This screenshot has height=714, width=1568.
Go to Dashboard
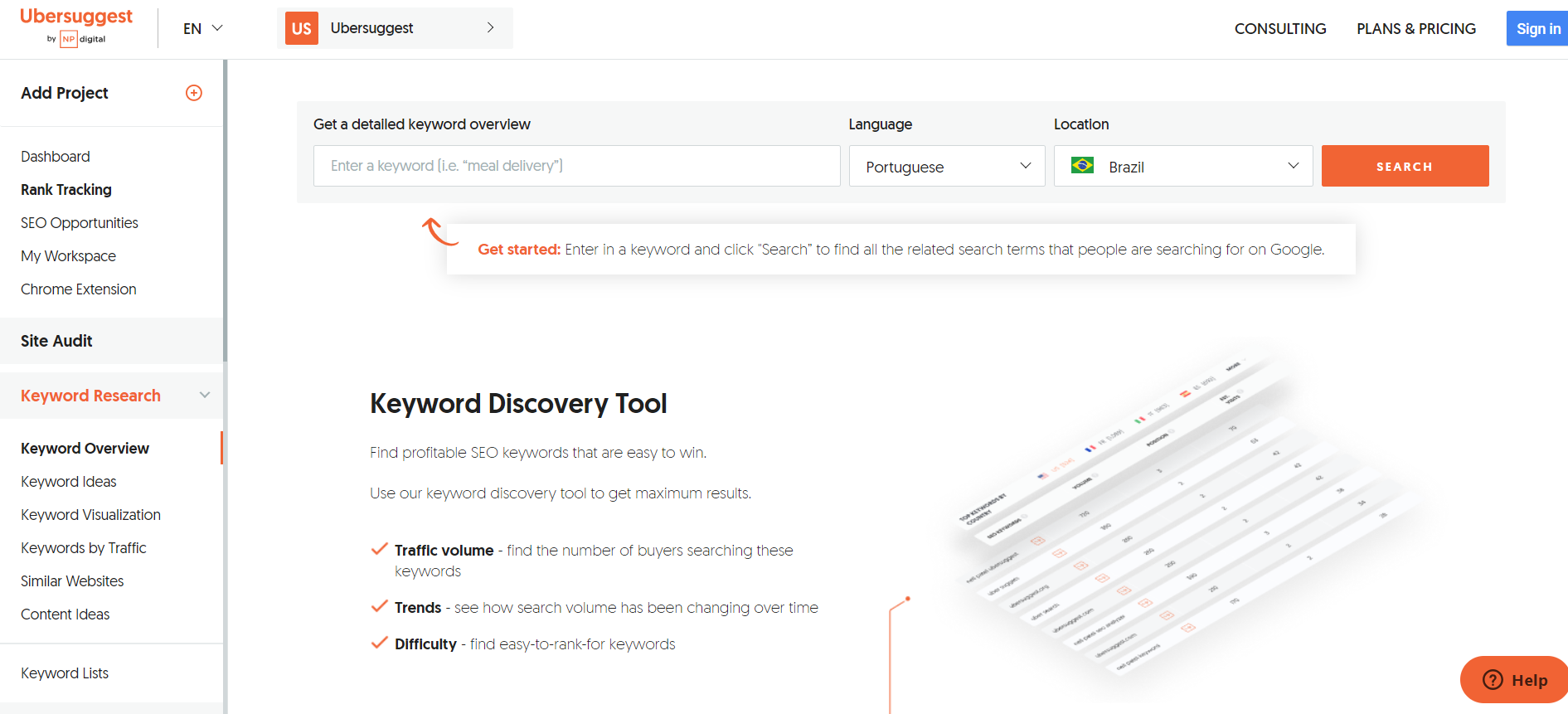click(56, 157)
